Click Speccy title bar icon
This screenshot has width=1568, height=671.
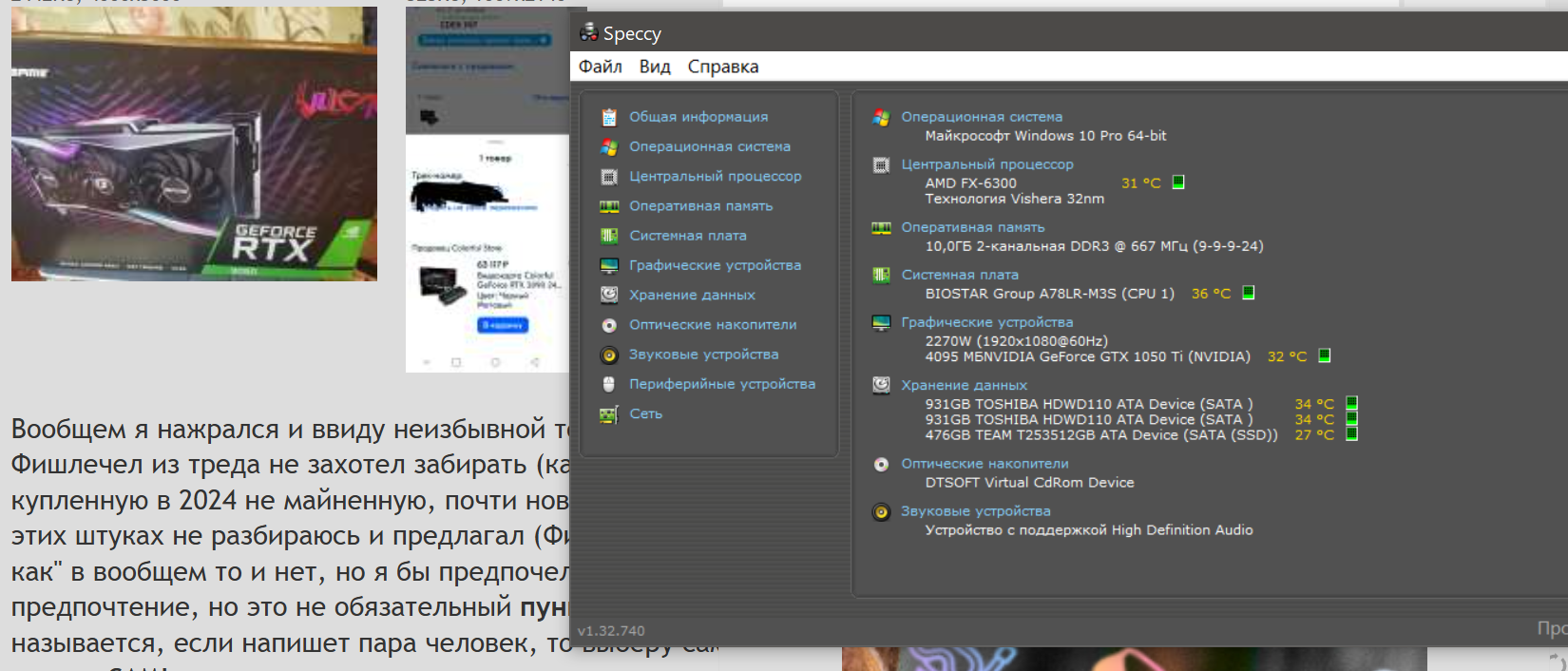(x=588, y=32)
